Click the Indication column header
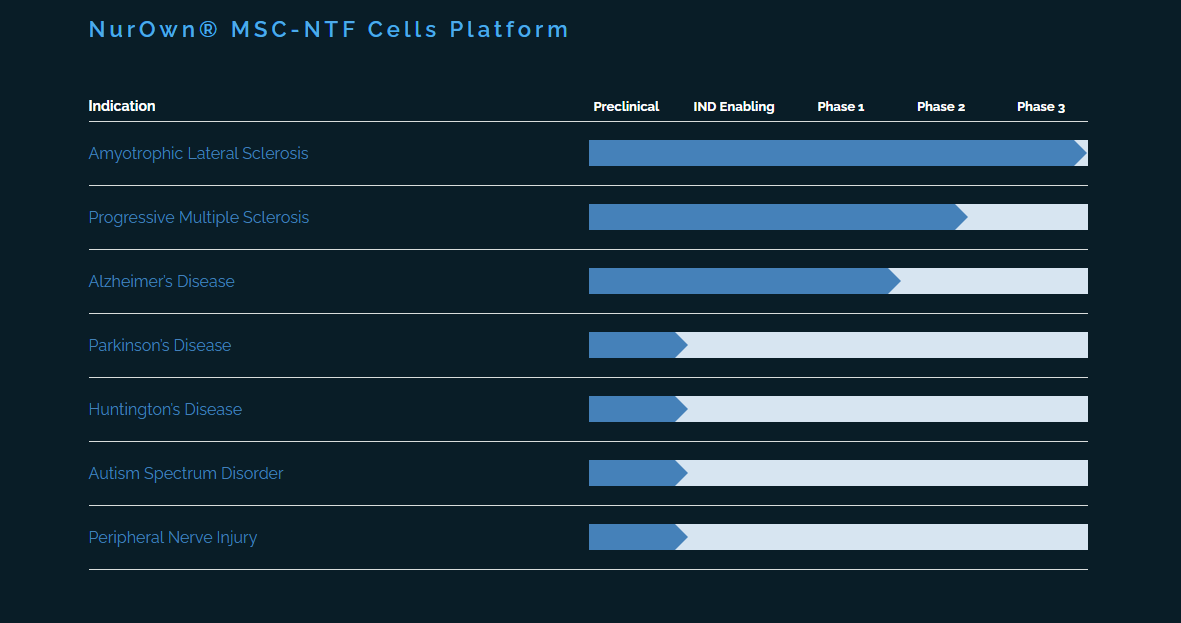1181x623 pixels. pos(122,106)
